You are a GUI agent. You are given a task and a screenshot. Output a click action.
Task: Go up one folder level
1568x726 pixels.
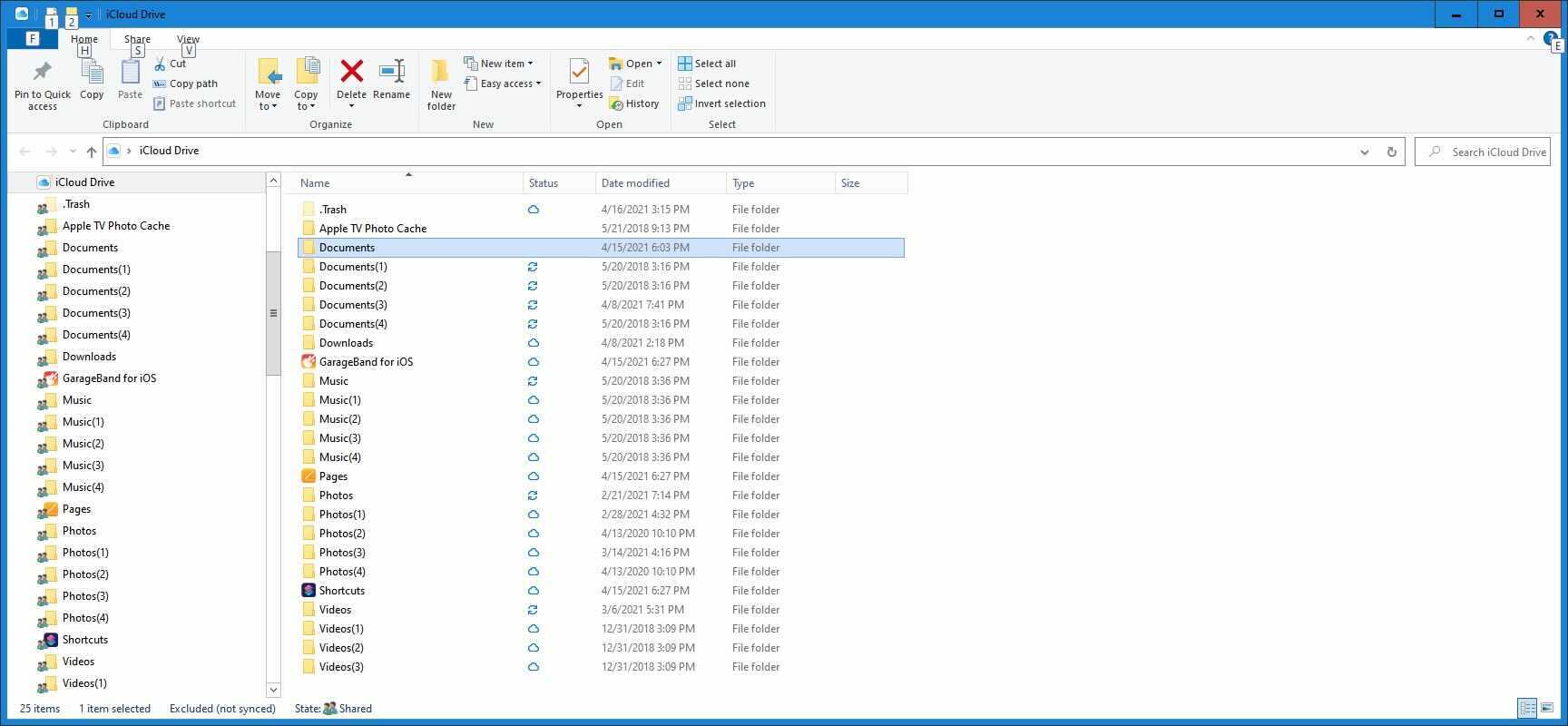tap(91, 152)
